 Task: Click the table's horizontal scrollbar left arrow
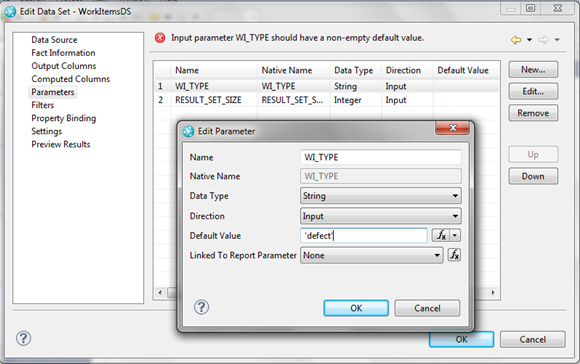pos(160,293)
